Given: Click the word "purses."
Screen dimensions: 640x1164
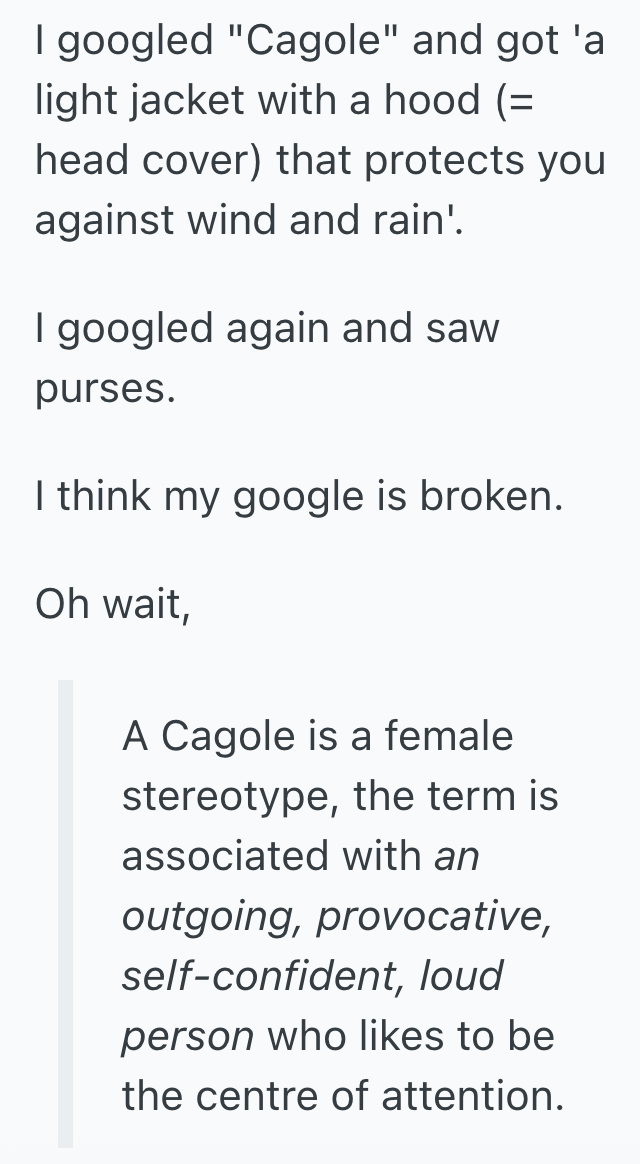Looking at the screenshot, I should [106, 388].
